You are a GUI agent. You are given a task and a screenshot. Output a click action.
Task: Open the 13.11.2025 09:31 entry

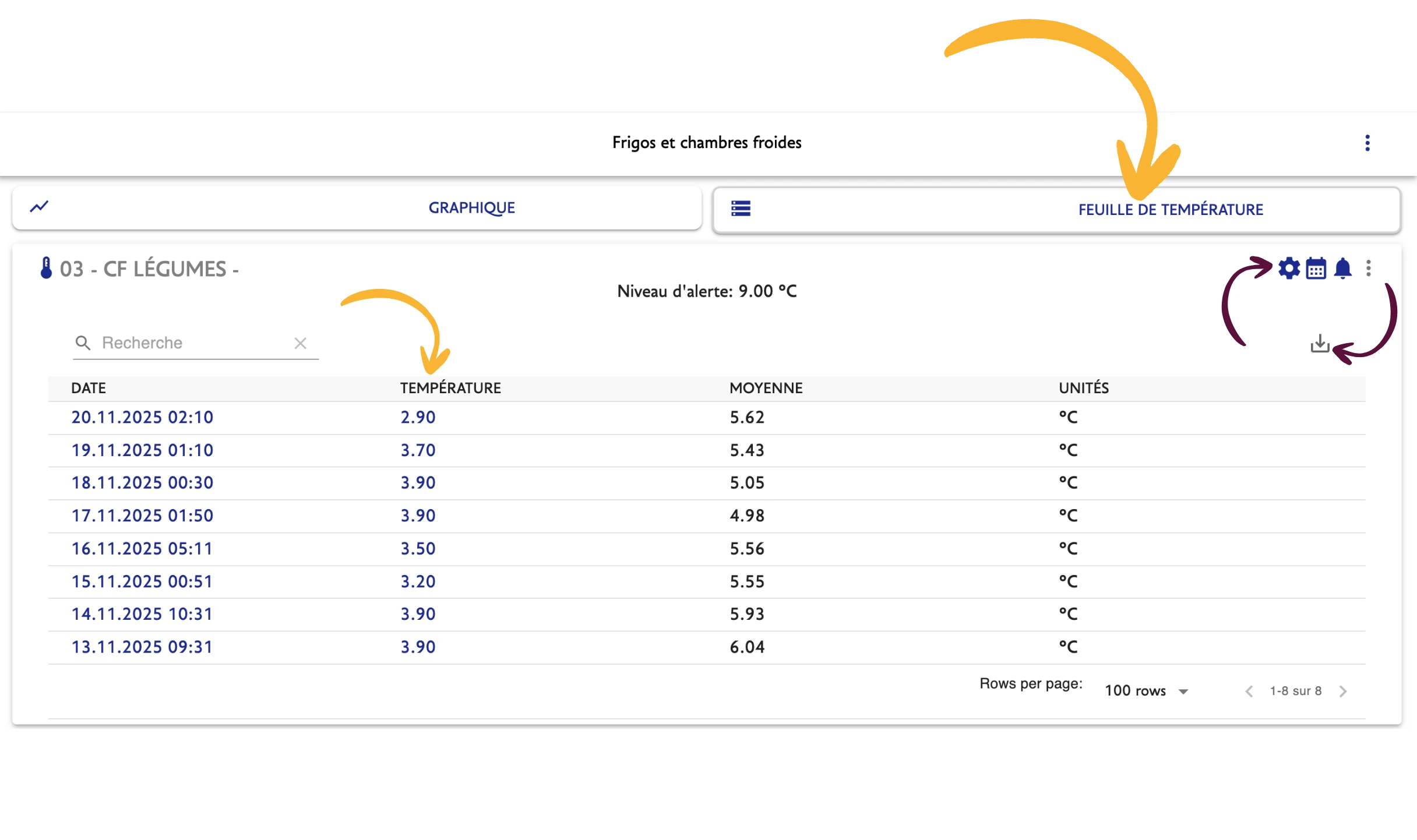pos(142,647)
